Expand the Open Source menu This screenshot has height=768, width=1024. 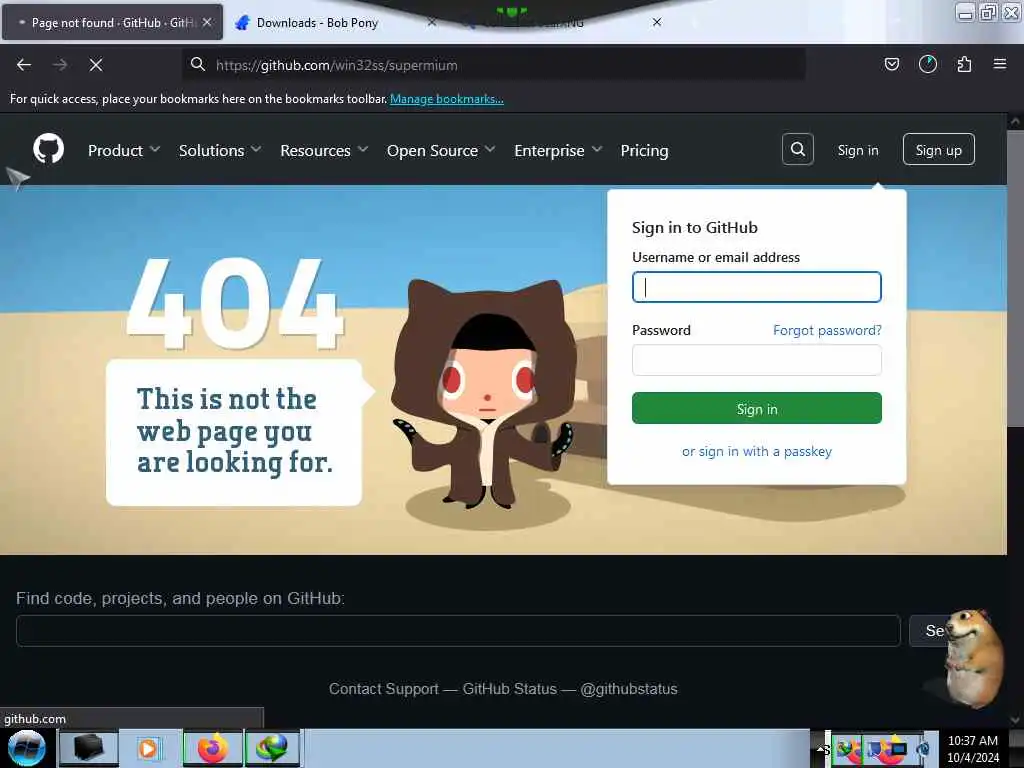pyautogui.click(x=441, y=150)
